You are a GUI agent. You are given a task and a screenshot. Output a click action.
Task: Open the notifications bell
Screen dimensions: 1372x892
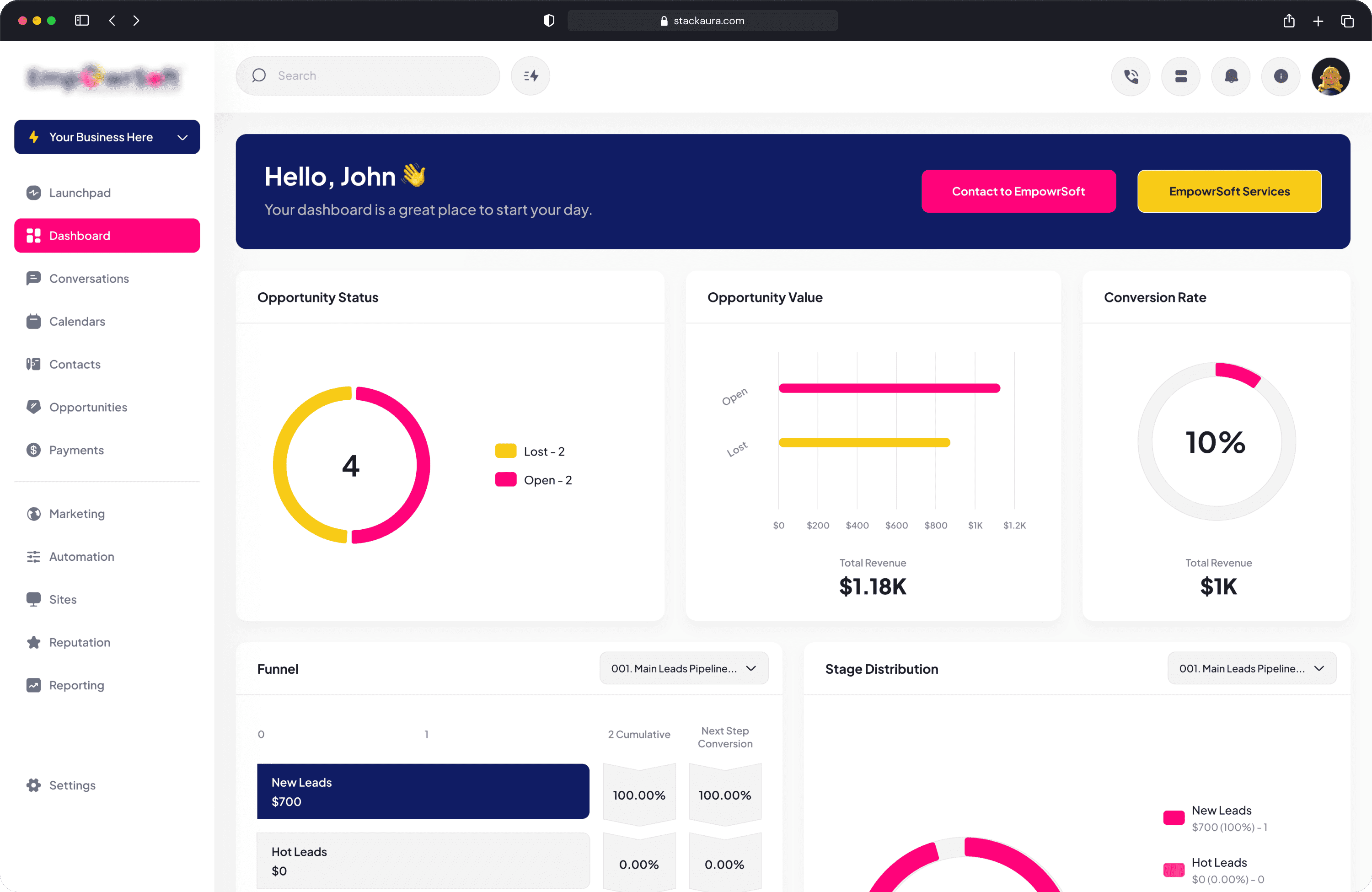click(1231, 75)
